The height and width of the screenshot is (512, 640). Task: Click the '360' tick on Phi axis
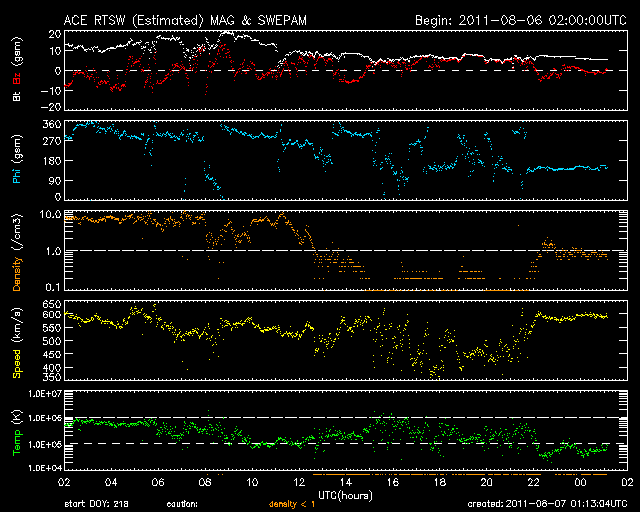[52, 125]
